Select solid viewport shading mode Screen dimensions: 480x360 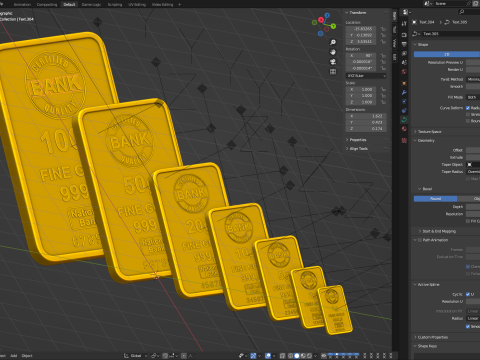pos(297,356)
